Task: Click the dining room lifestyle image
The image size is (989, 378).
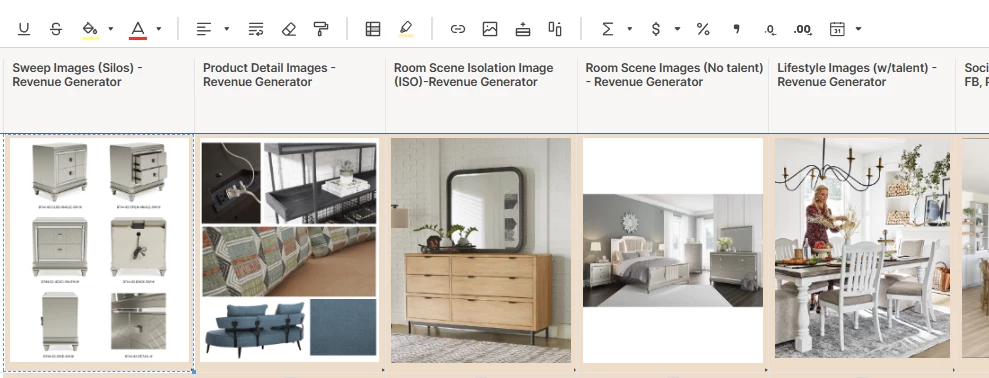Action: [x=862, y=249]
